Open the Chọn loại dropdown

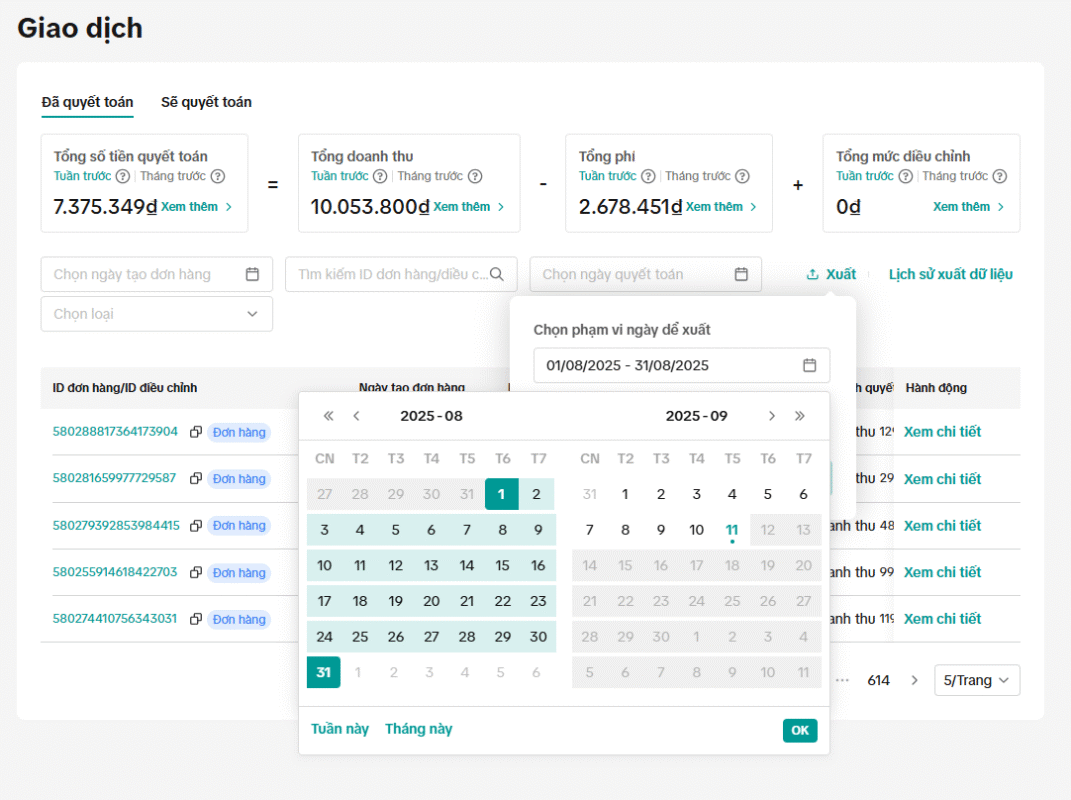coord(157,314)
